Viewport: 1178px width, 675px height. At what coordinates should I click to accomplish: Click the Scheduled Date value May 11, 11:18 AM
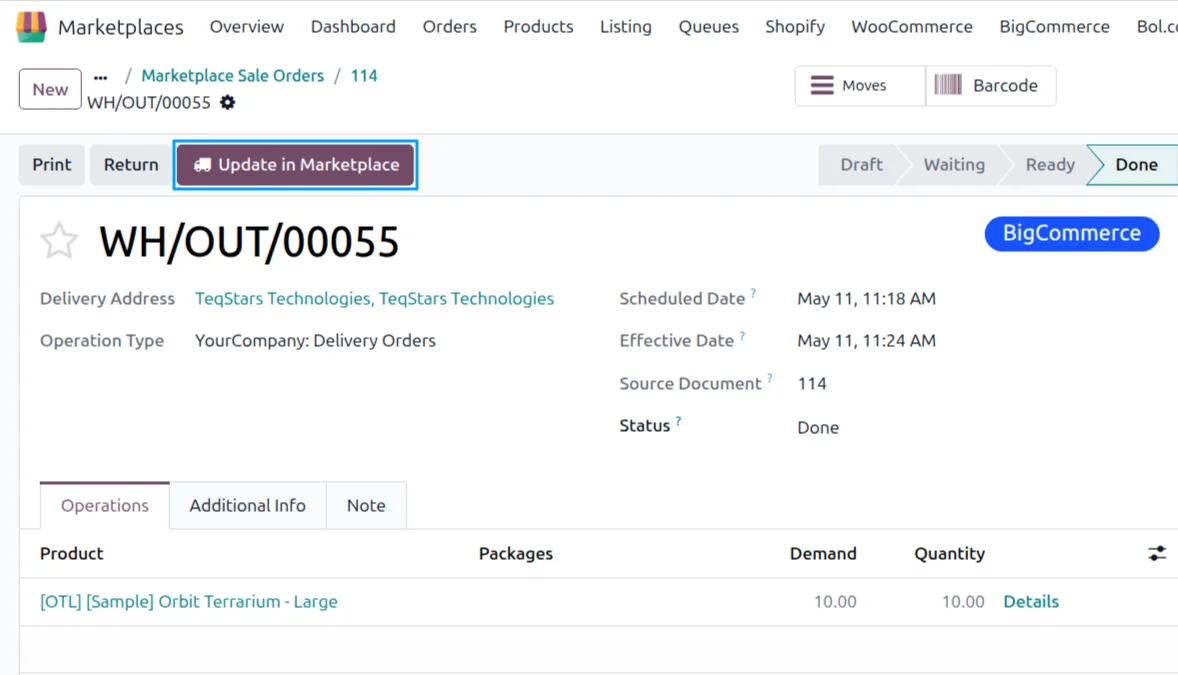click(866, 299)
